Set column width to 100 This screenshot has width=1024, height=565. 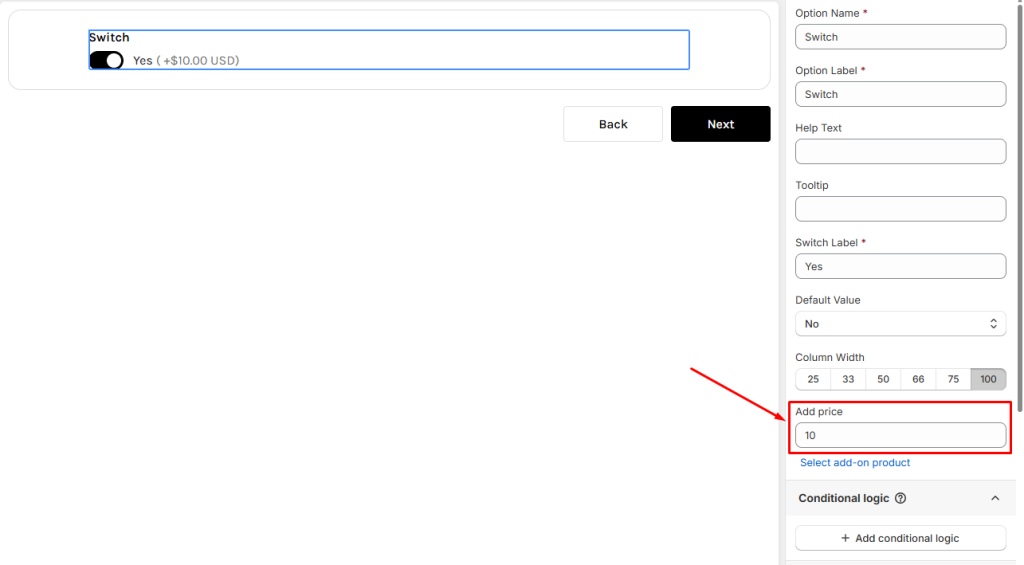[988, 379]
